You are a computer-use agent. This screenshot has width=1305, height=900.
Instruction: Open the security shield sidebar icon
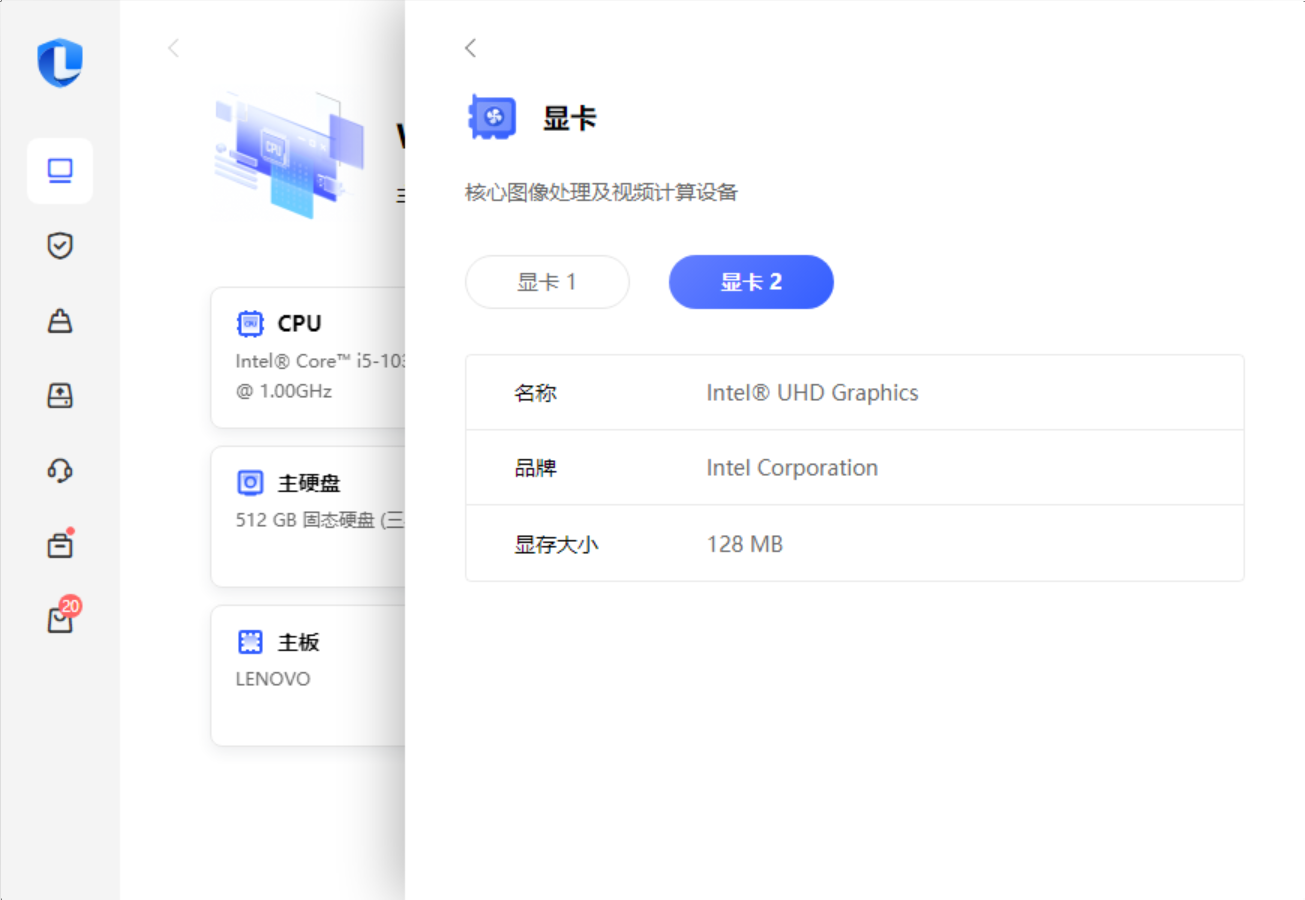pyautogui.click(x=60, y=246)
